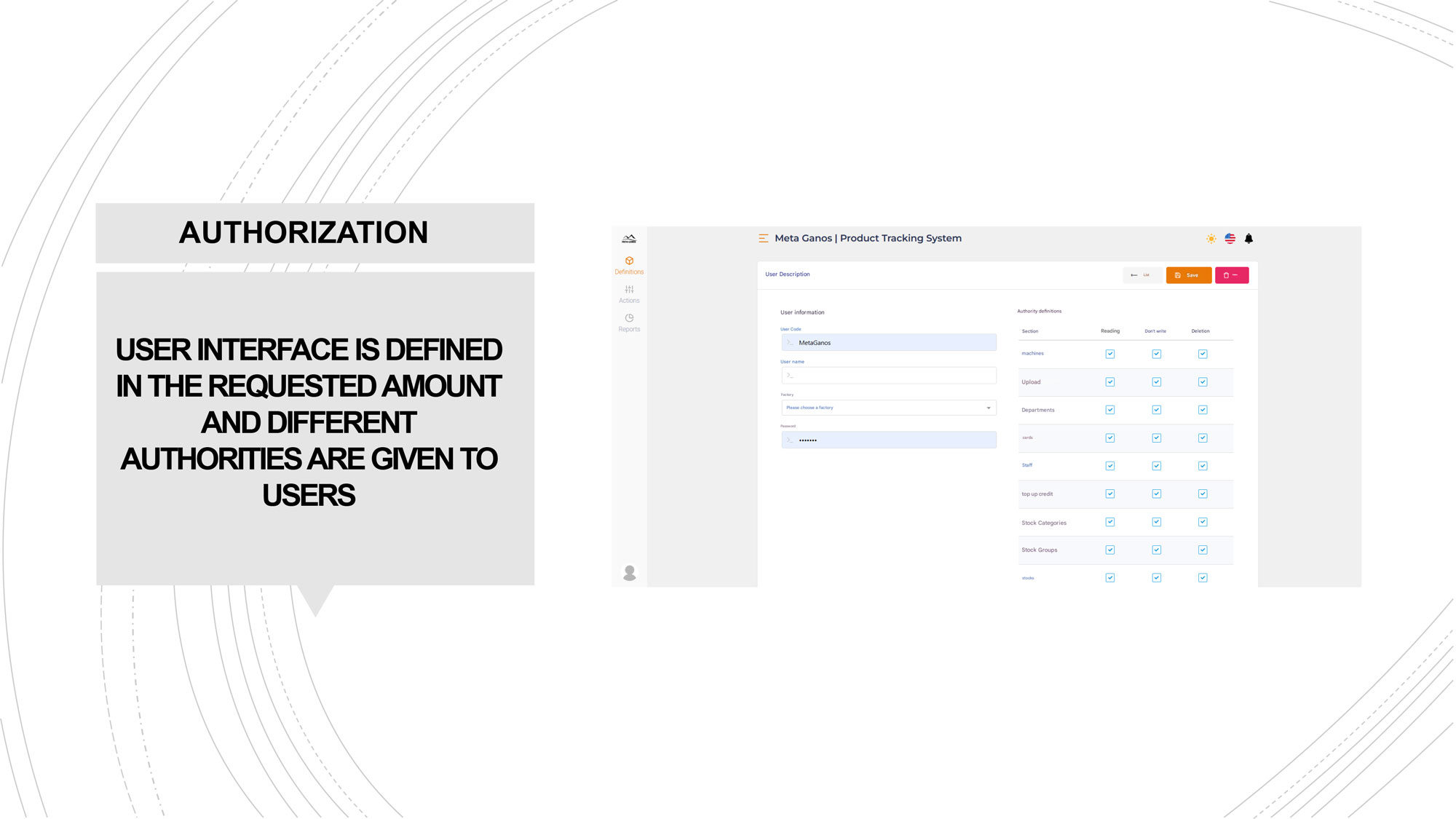Image resolution: width=1456 pixels, height=819 pixels.
Task: Click the Reading column header
Action: 1110,331
